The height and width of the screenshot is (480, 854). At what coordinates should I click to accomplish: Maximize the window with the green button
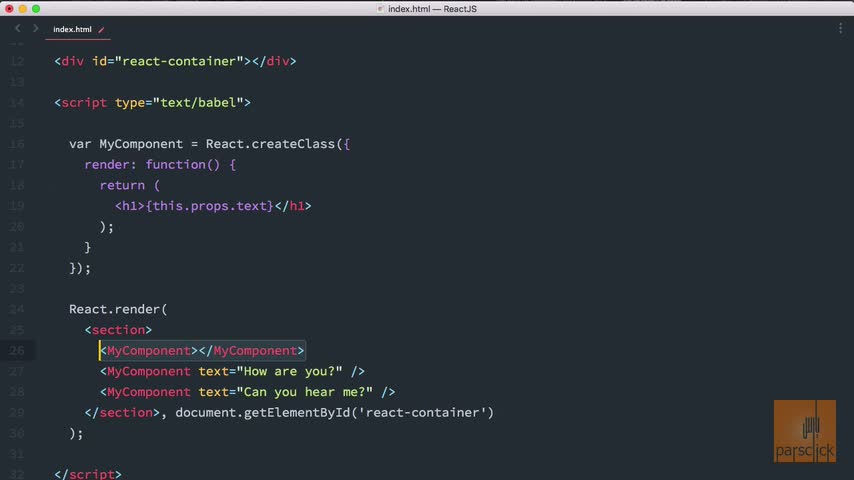36,9
